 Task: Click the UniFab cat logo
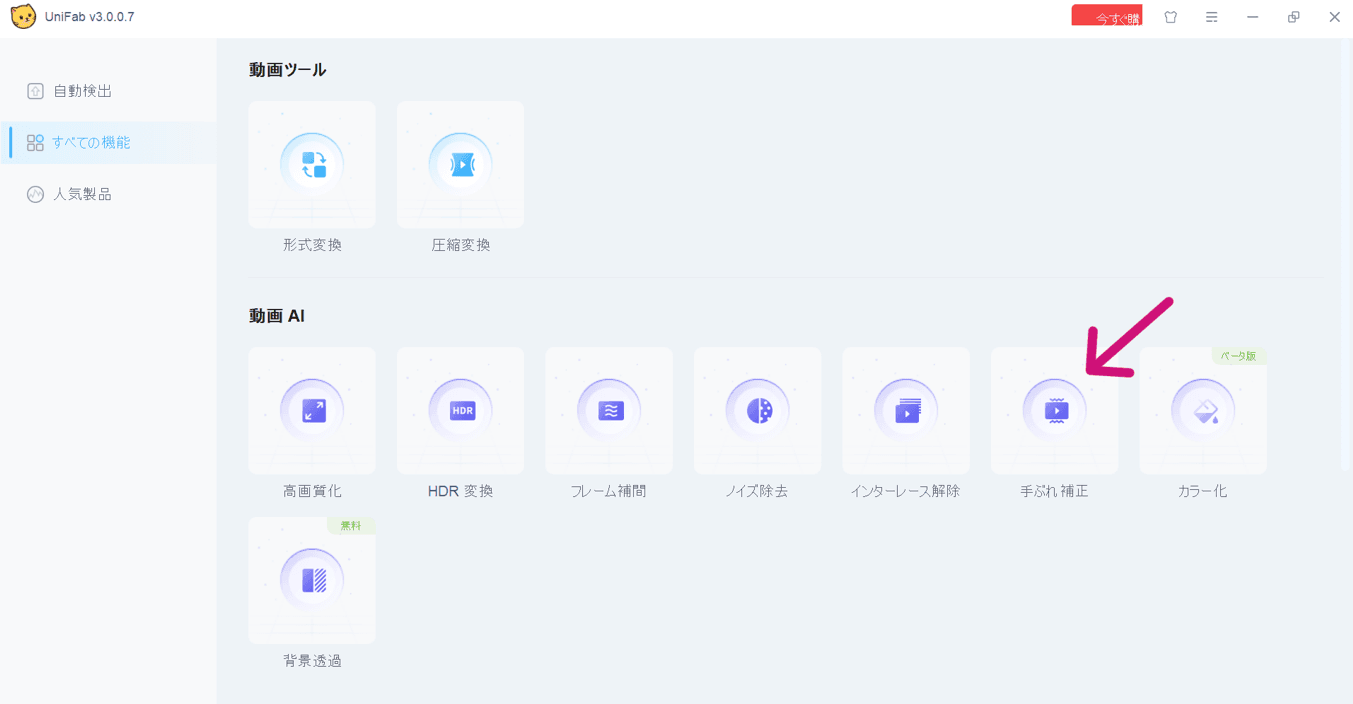point(23,17)
